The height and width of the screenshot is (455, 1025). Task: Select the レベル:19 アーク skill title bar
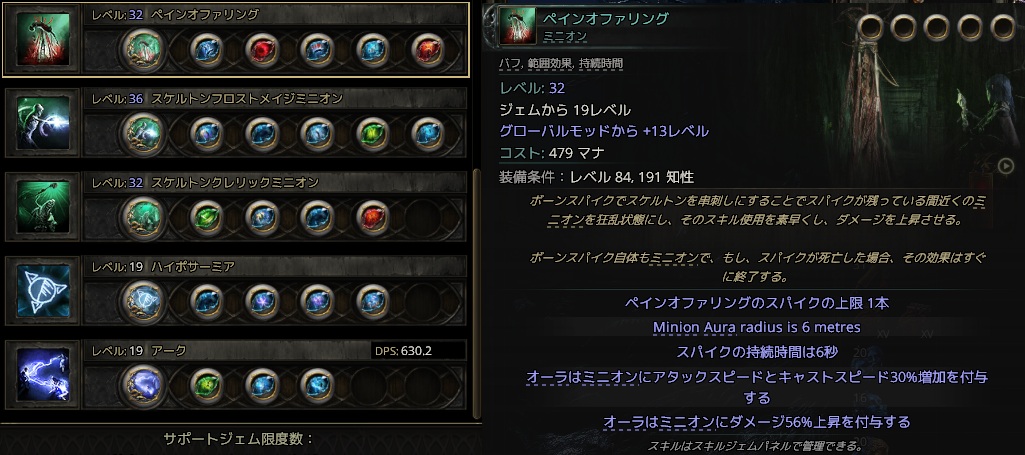[275, 350]
